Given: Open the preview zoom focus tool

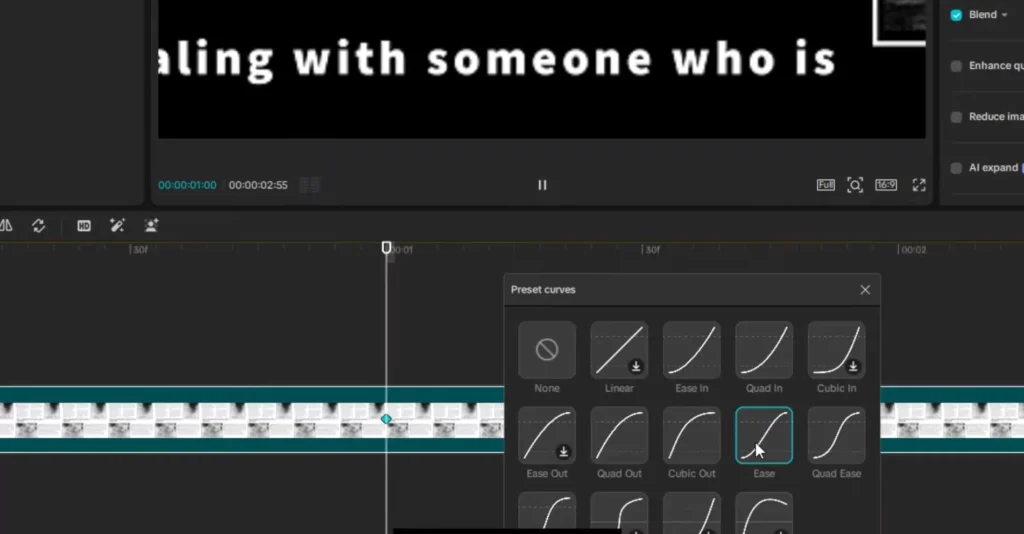Looking at the screenshot, I should [855, 185].
